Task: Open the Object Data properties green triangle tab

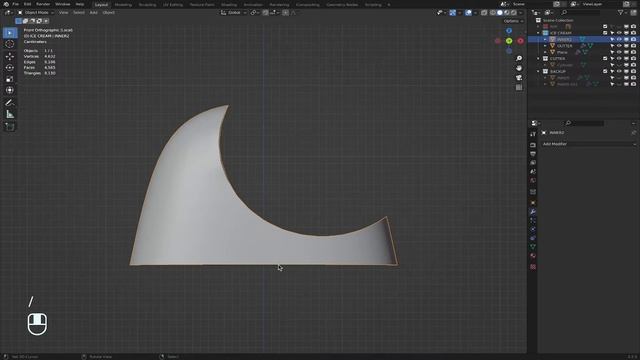Action: click(x=533, y=247)
